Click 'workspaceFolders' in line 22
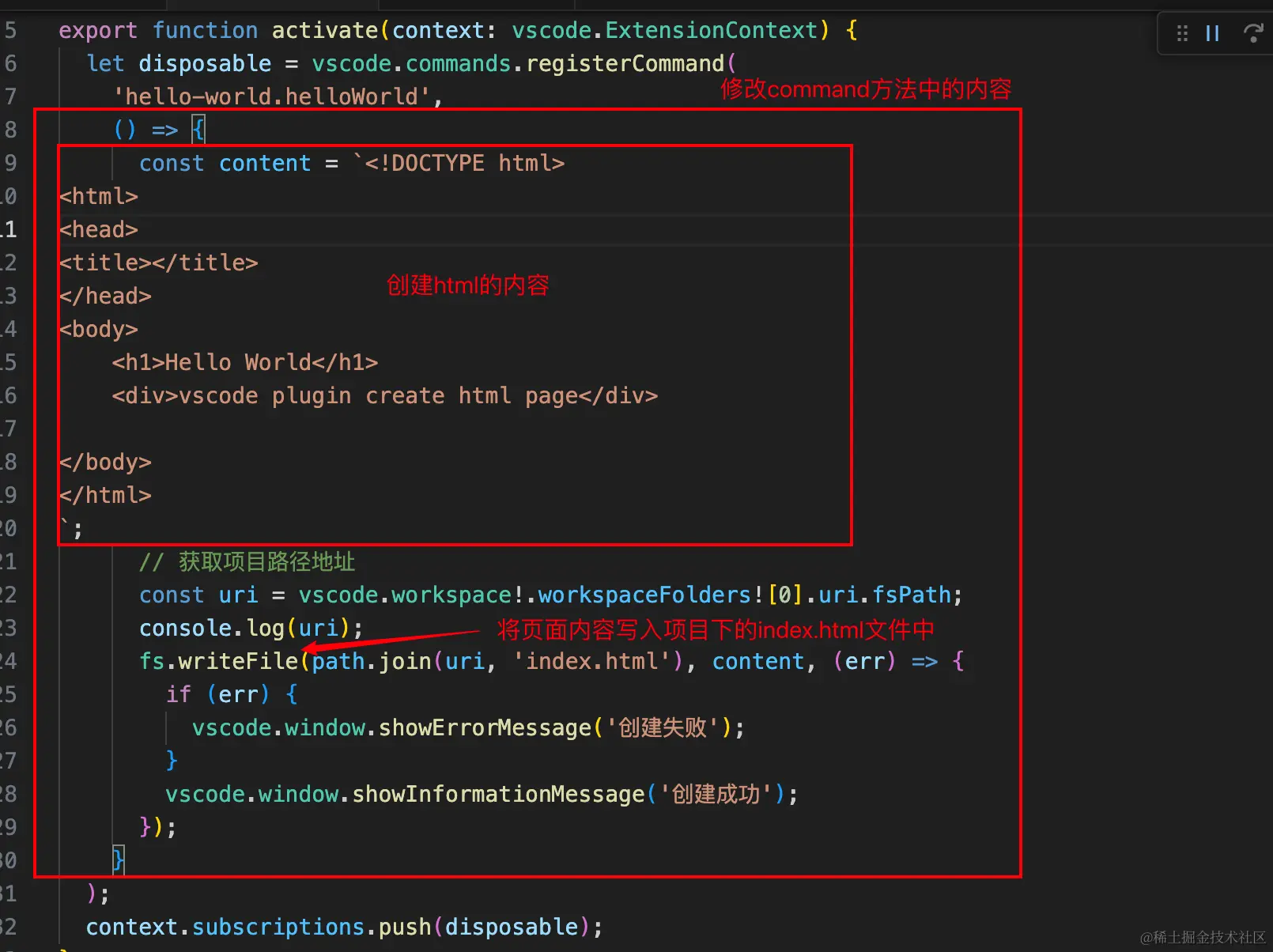1273x952 pixels. coord(644,595)
